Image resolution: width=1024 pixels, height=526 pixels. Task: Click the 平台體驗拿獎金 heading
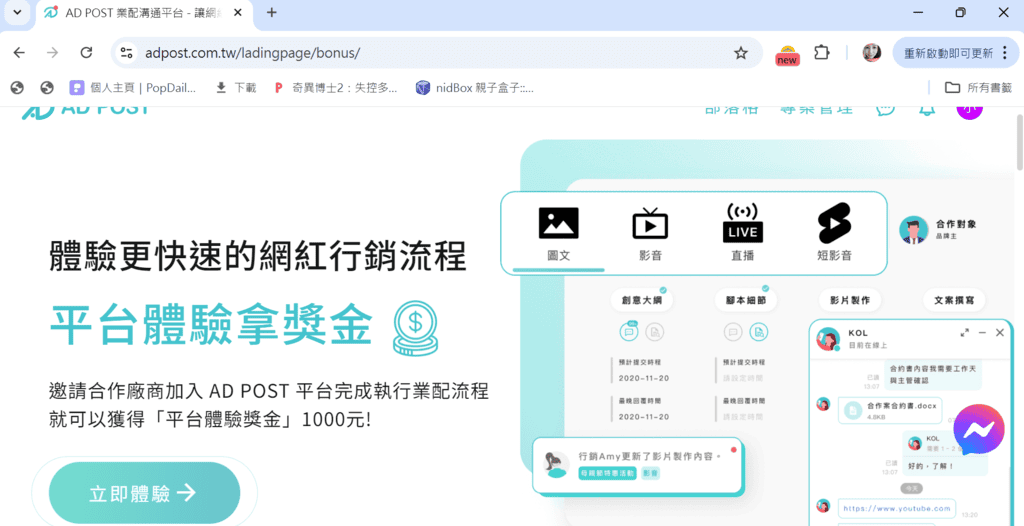[x=212, y=323]
